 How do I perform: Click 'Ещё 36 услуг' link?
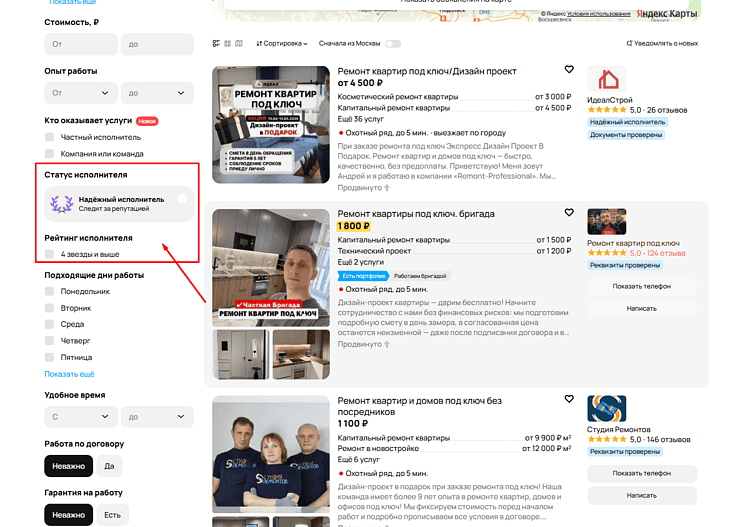[x=361, y=119]
